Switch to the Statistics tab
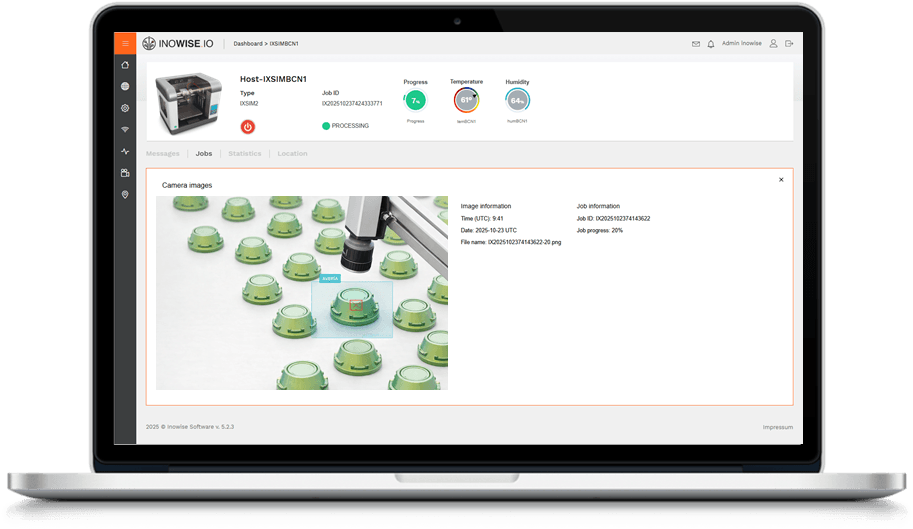 click(x=244, y=154)
